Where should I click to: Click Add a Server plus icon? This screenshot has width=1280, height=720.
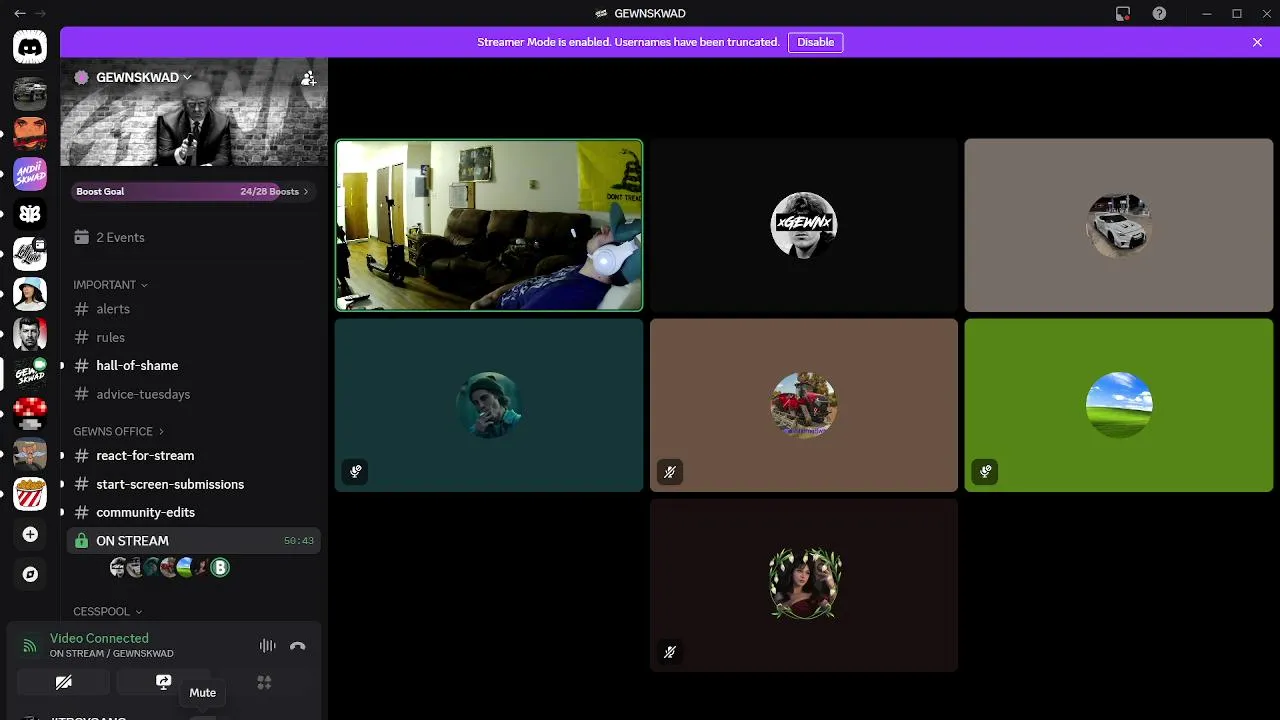pyautogui.click(x=30, y=535)
